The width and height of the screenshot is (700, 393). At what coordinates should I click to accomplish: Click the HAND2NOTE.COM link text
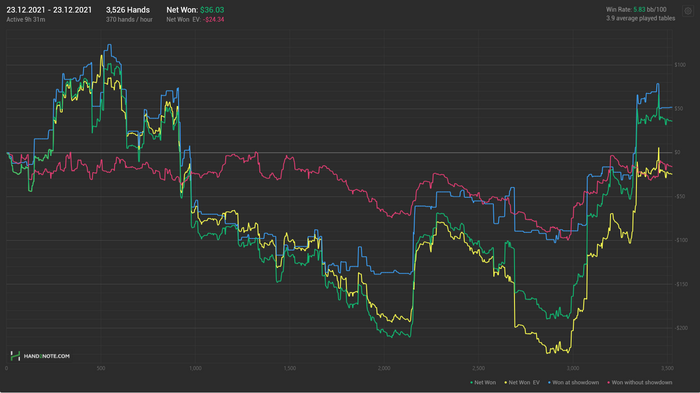[46, 356]
